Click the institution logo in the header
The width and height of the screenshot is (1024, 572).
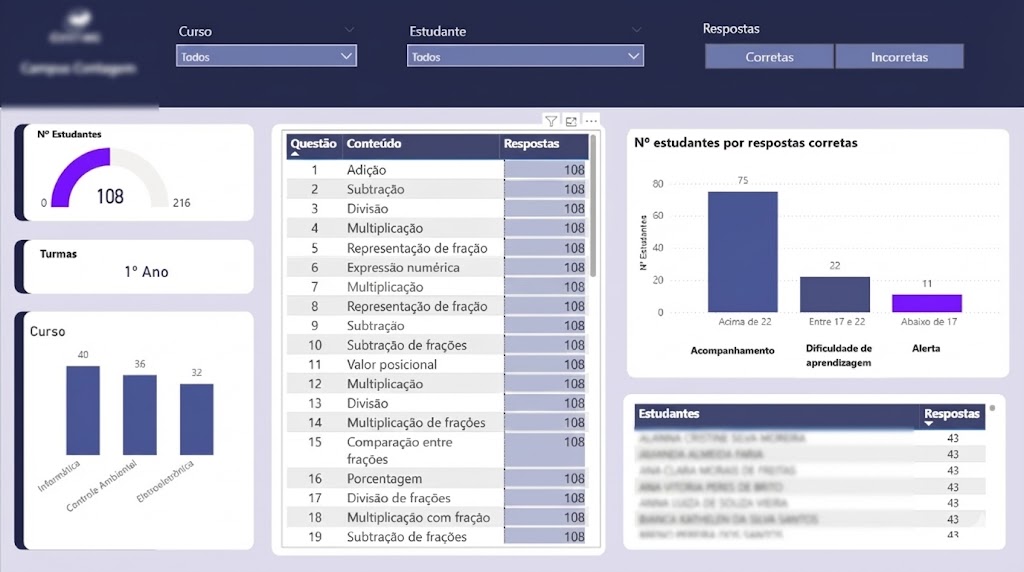tap(75, 28)
